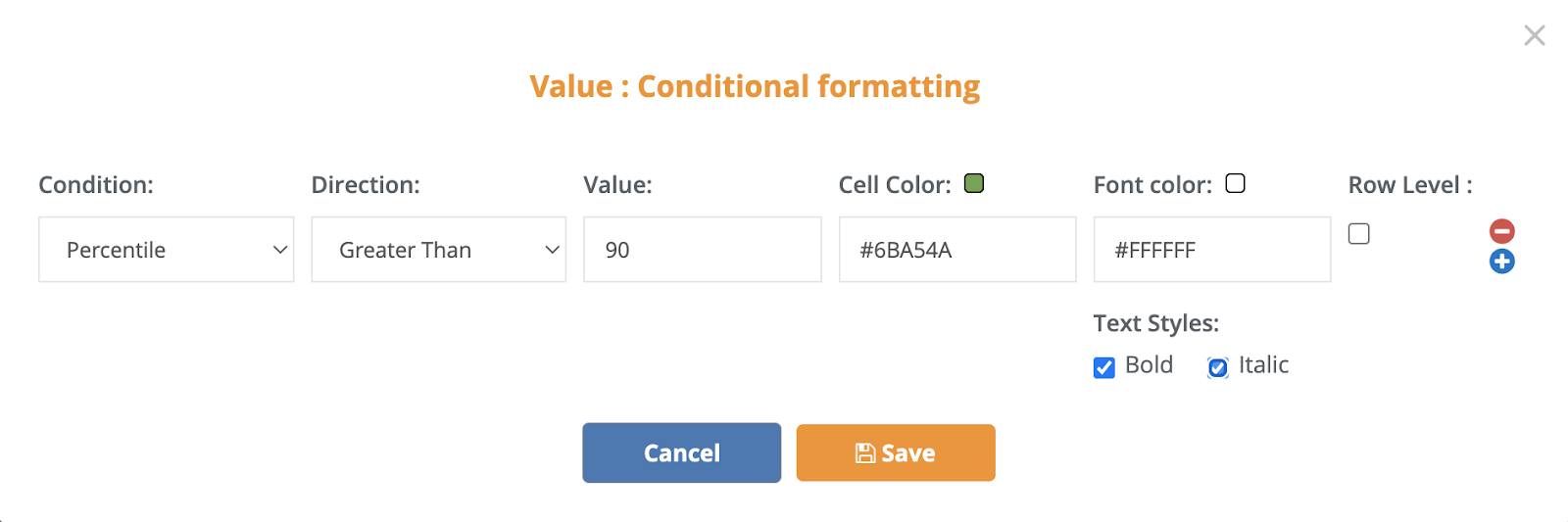This screenshot has width=1568, height=522.
Task: Expand Direction list via chevron arrow
Action: click(553, 250)
